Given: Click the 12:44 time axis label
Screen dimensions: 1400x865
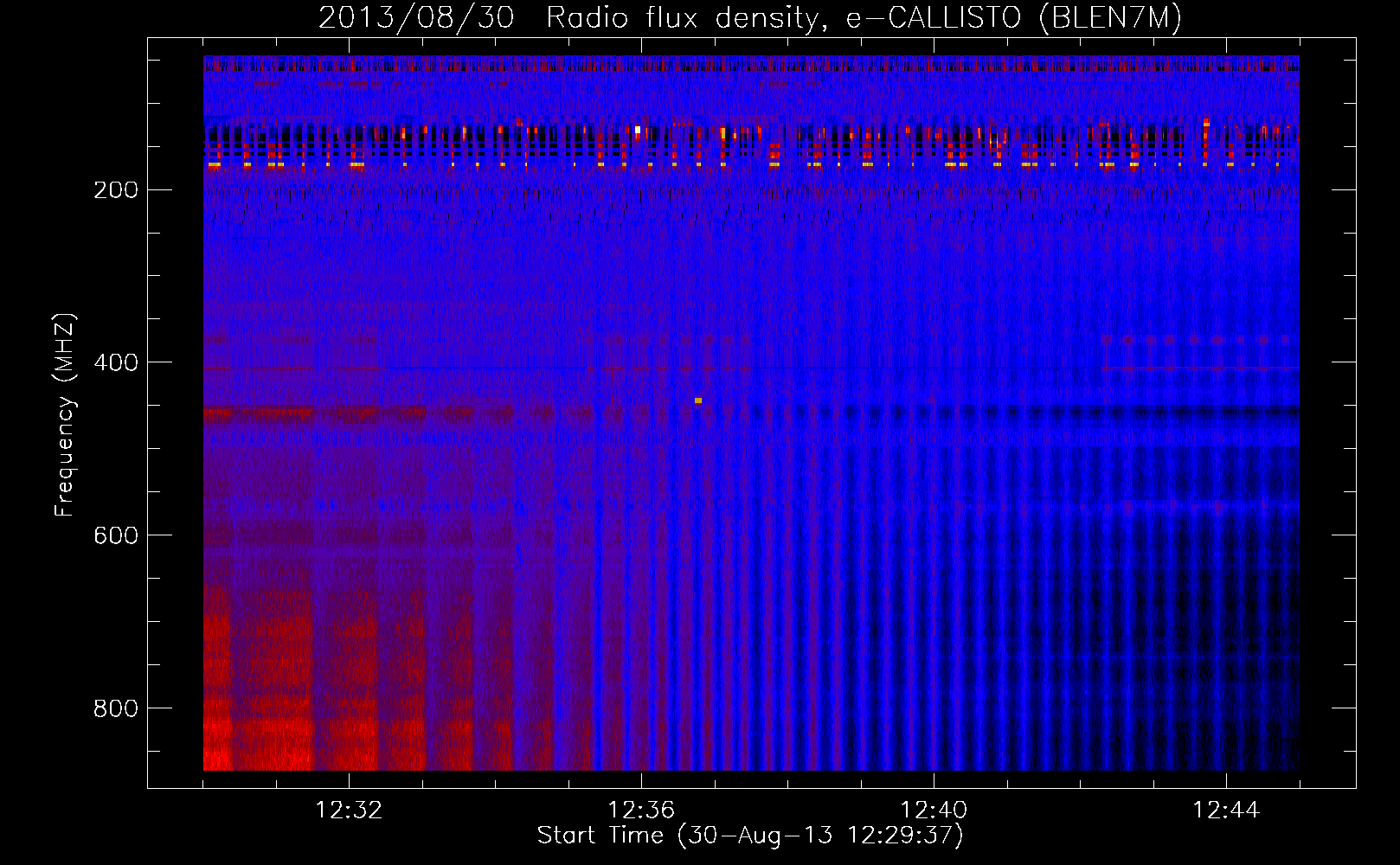Looking at the screenshot, I should click(1226, 811).
